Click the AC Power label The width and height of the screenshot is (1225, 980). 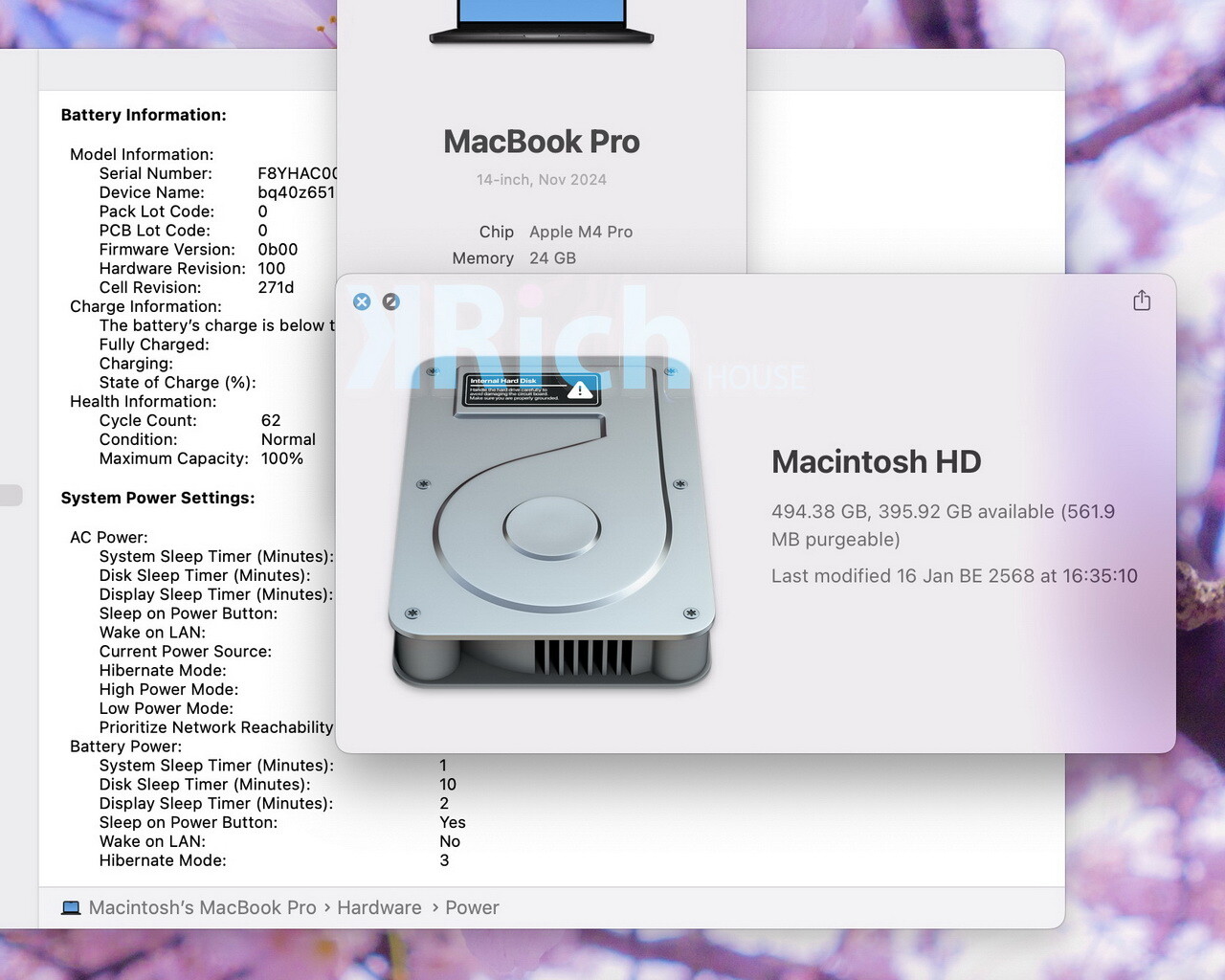[x=109, y=537]
